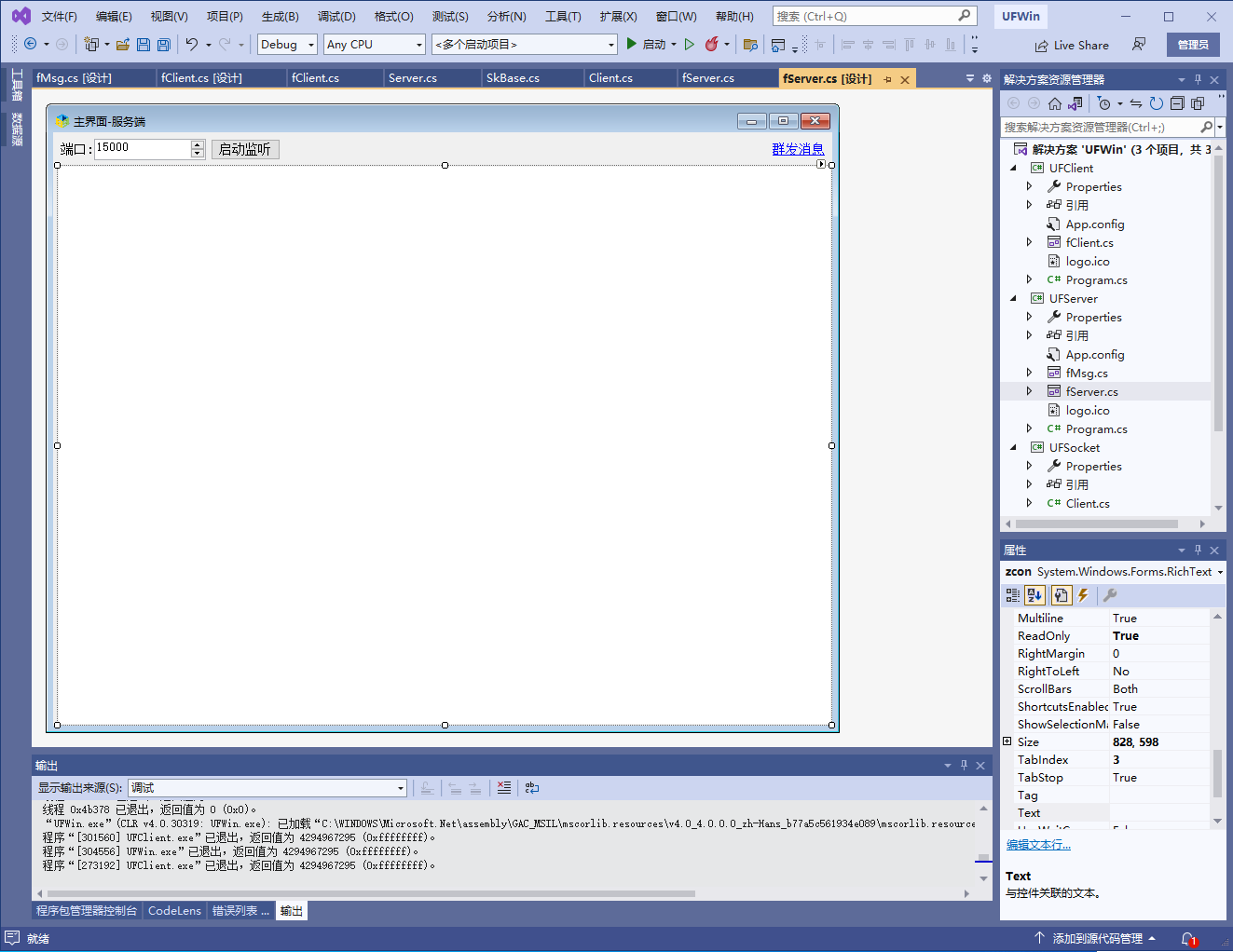Click the Home icon in Solution Explorer
1233x952 pixels.
[1055, 103]
